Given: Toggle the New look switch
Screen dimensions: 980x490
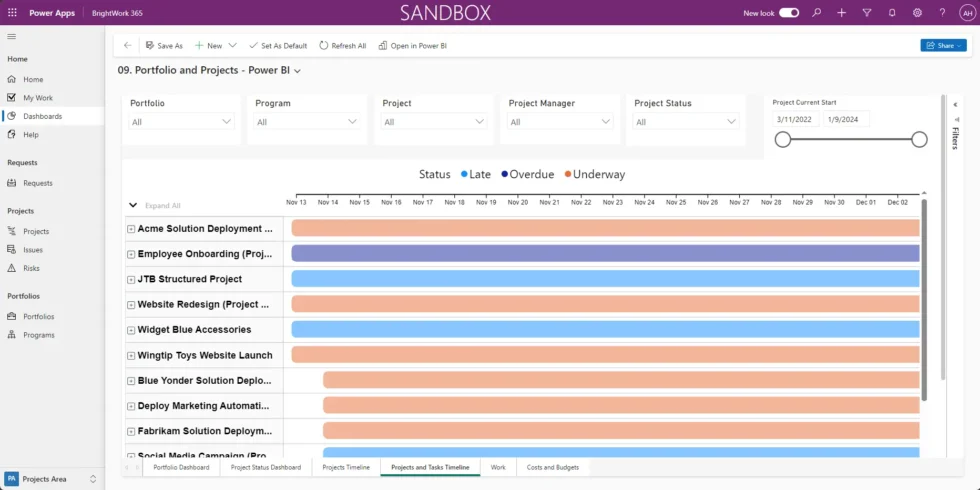Looking at the screenshot, I should [x=789, y=13].
